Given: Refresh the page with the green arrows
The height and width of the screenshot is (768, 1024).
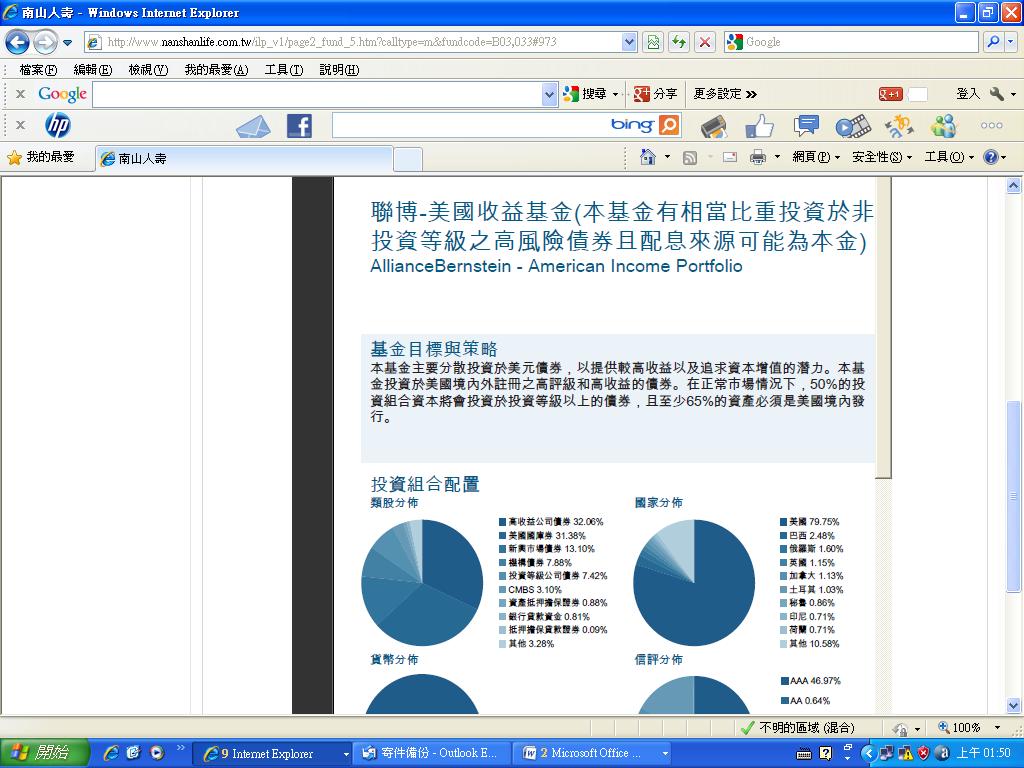Looking at the screenshot, I should (x=679, y=42).
